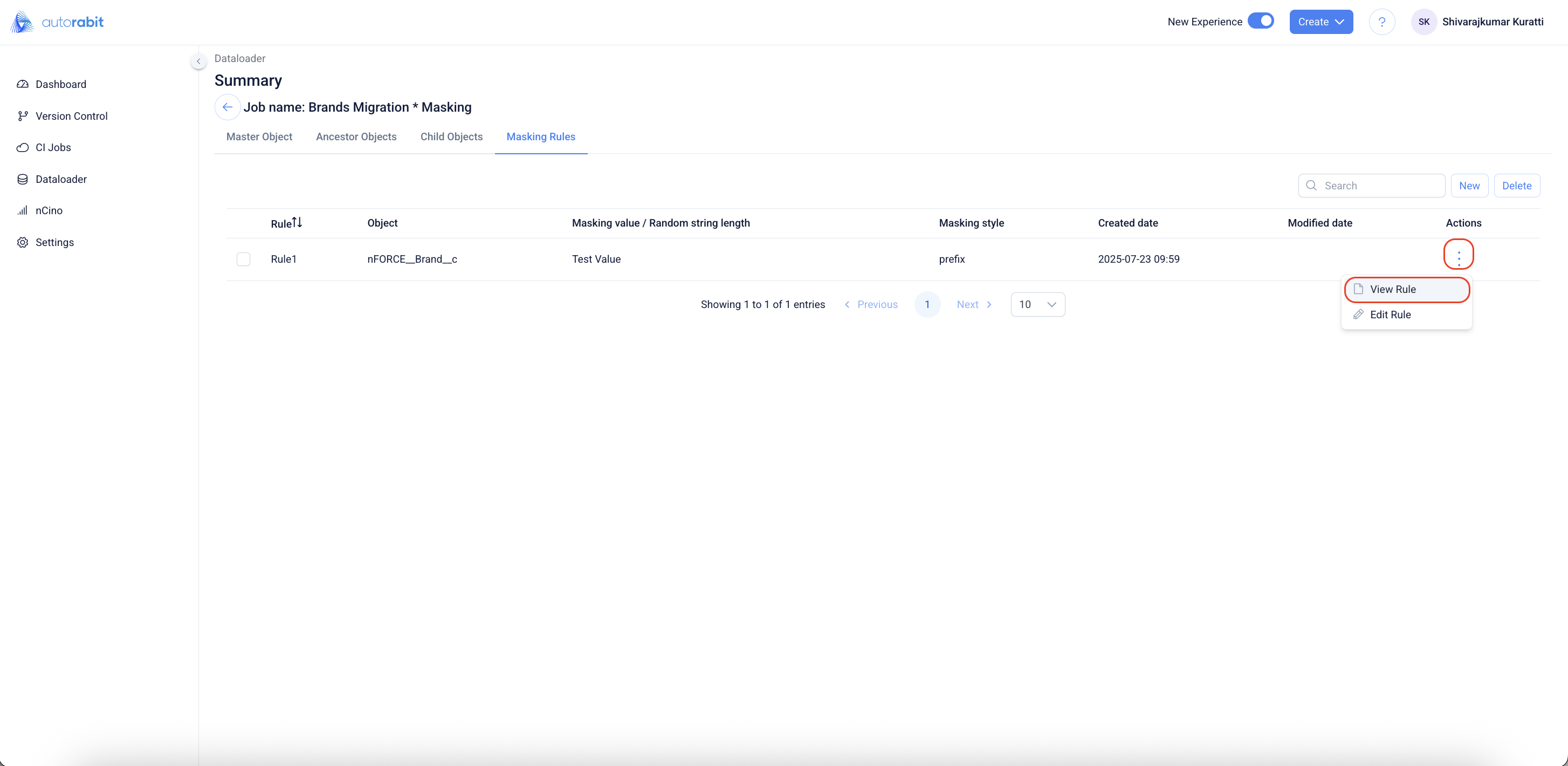
Task: Click the Dataloader database icon
Action: point(23,179)
